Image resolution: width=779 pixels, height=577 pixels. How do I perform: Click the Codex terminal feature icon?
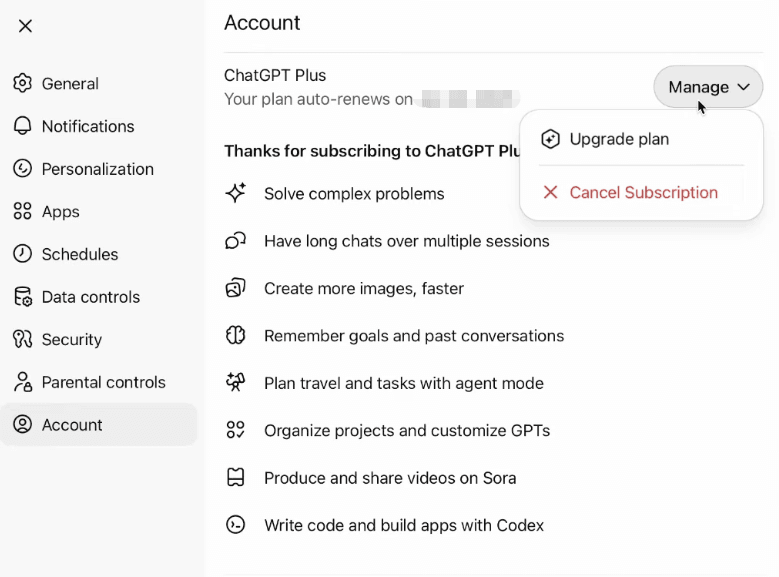pyautogui.click(x=236, y=525)
